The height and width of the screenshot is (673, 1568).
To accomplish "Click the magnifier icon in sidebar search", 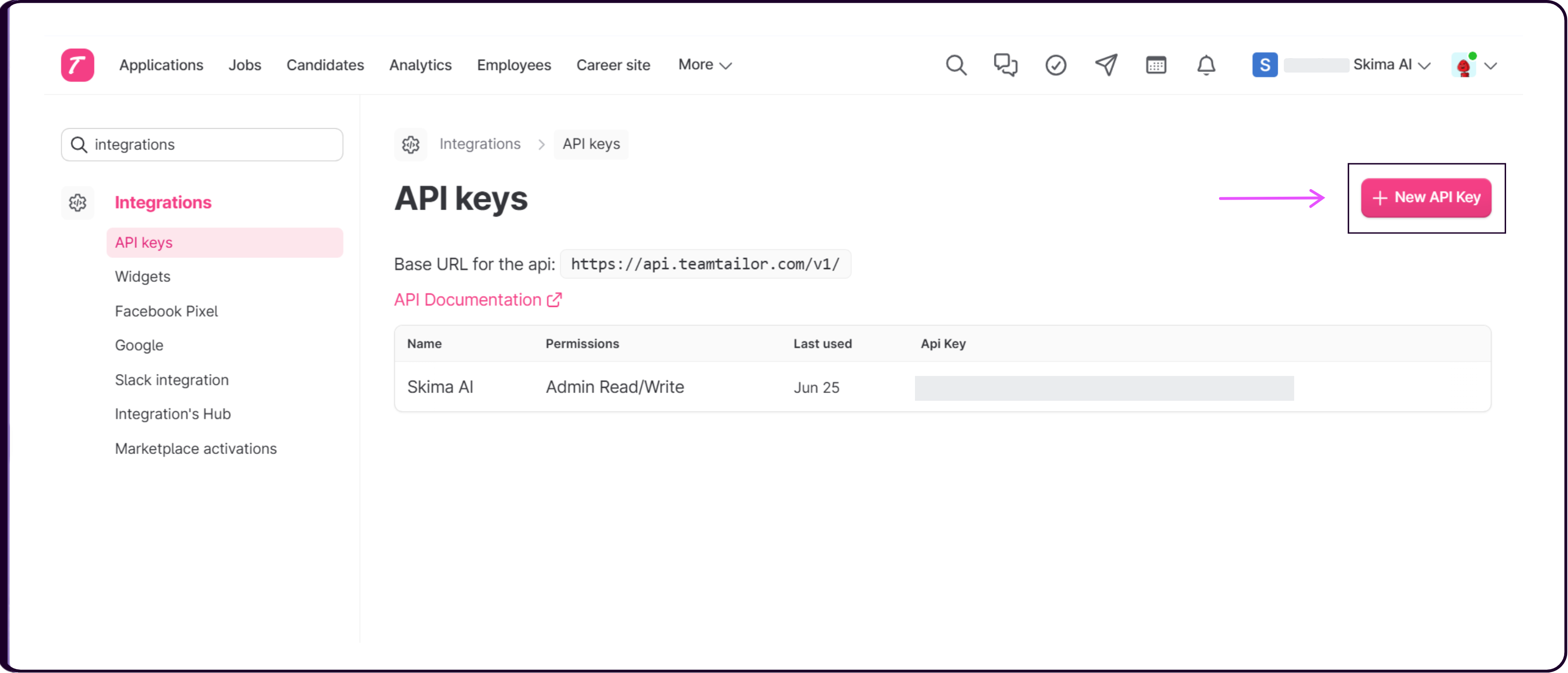I will 78,144.
